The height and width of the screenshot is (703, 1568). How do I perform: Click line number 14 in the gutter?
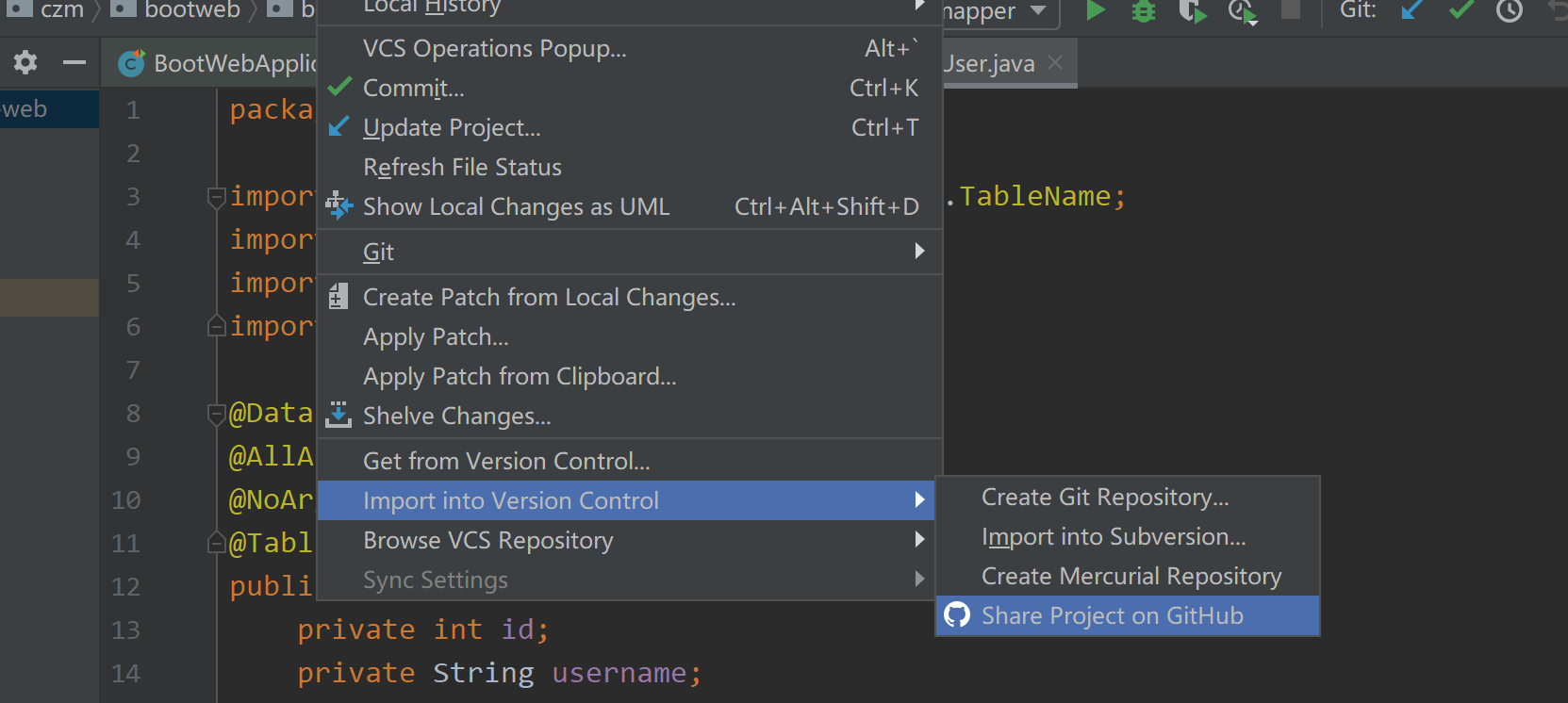click(125, 673)
